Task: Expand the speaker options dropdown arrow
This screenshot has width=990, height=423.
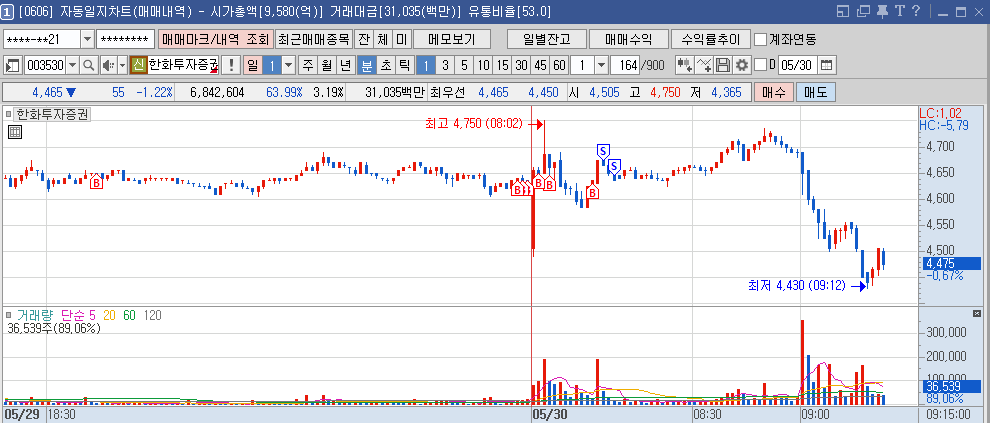Action: [x=122, y=65]
